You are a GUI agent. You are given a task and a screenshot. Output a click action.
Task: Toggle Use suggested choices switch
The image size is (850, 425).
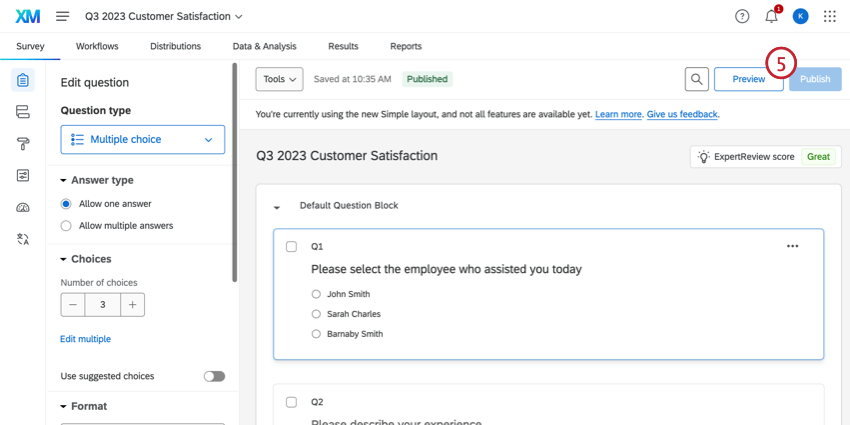(214, 376)
